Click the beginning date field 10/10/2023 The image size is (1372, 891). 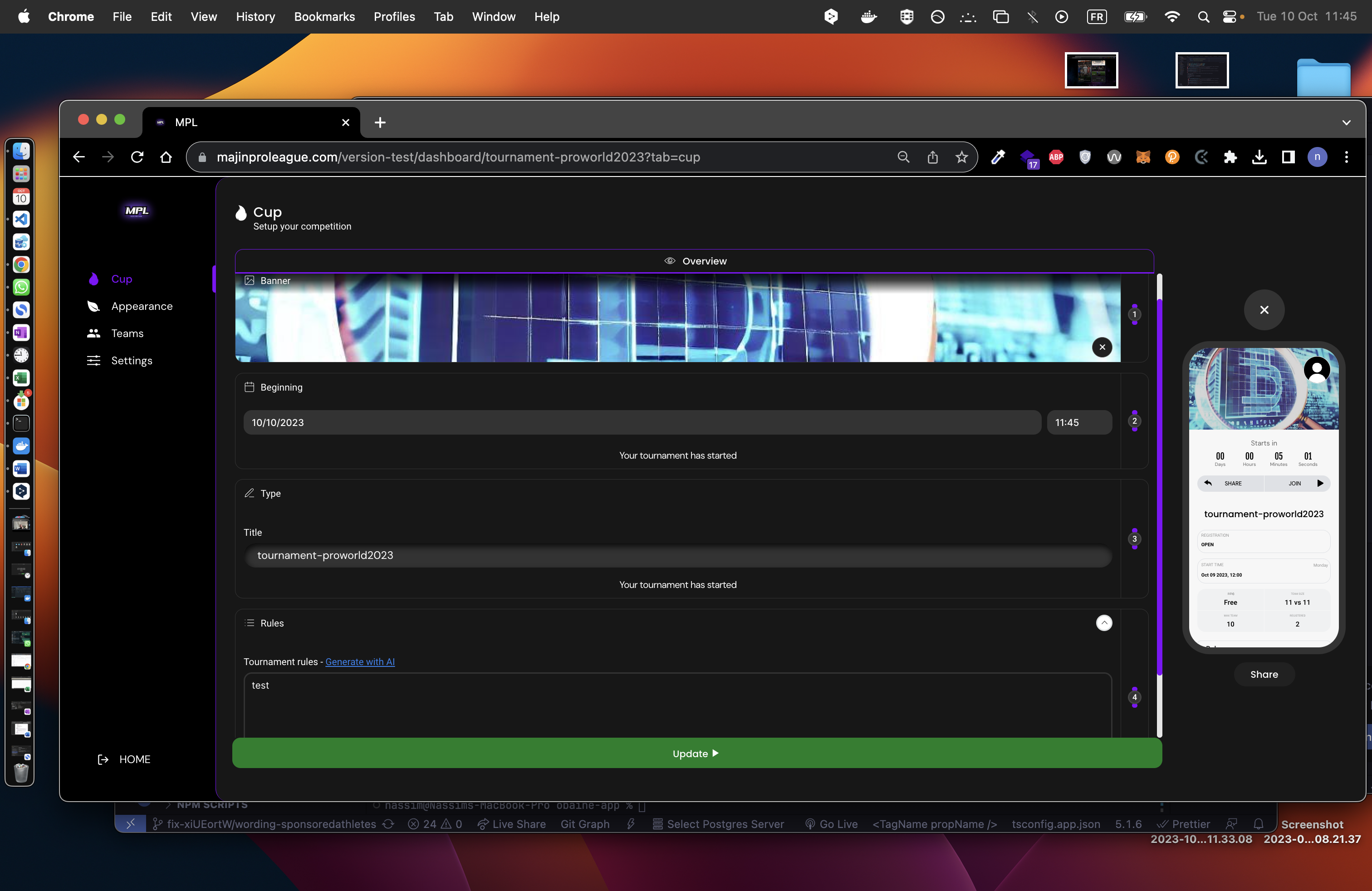pos(642,422)
